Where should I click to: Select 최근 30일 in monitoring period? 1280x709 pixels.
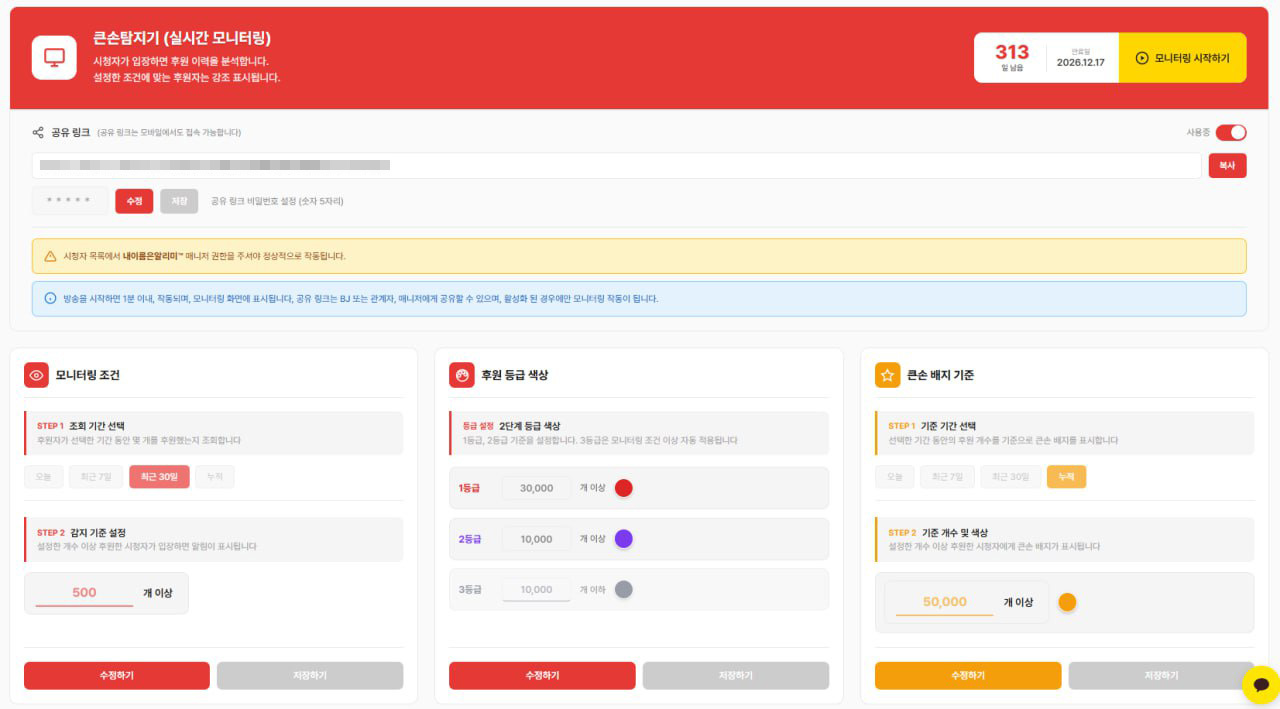pyautogui.click(x=159, y=477)
